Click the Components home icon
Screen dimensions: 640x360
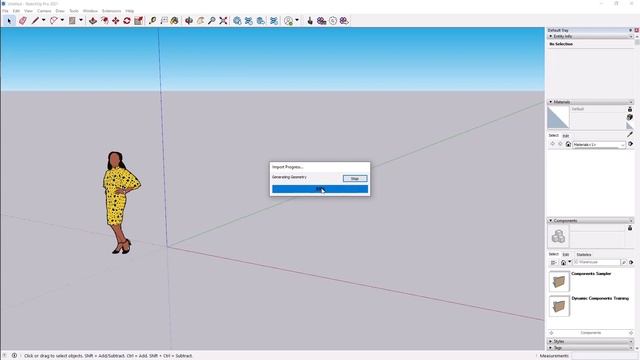pos(564,262)
